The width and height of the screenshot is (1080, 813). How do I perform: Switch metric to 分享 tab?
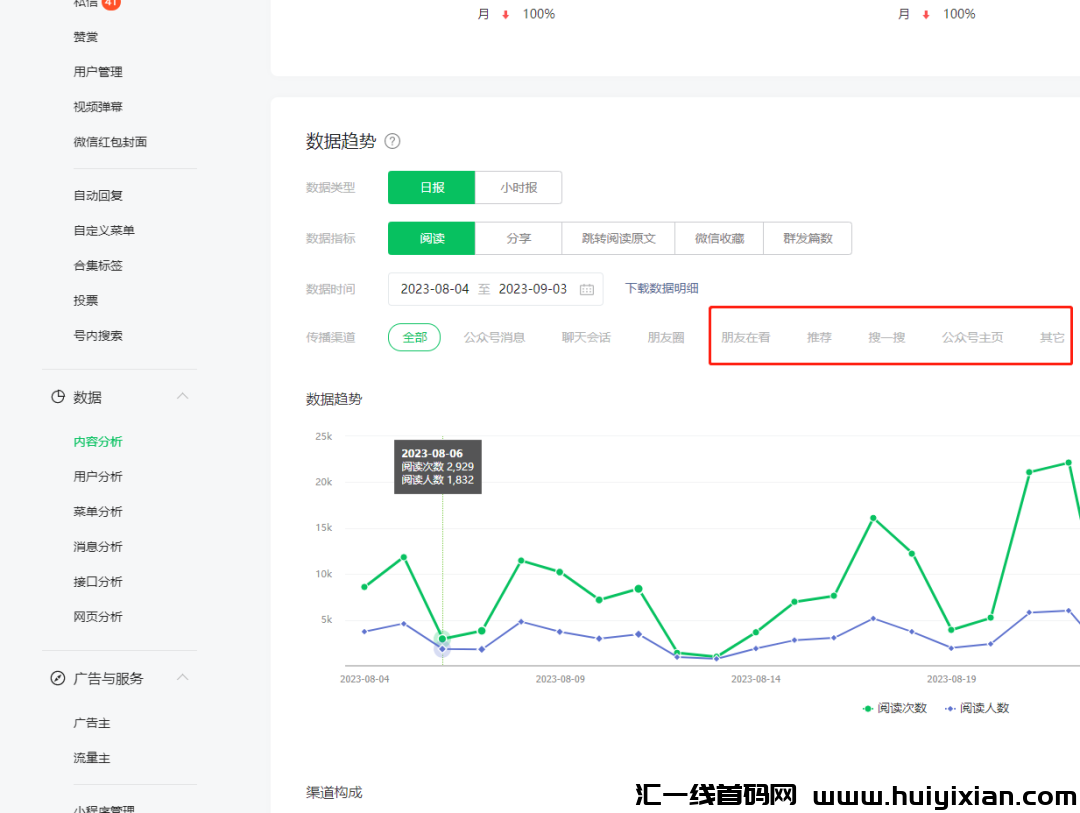(518, 238)
